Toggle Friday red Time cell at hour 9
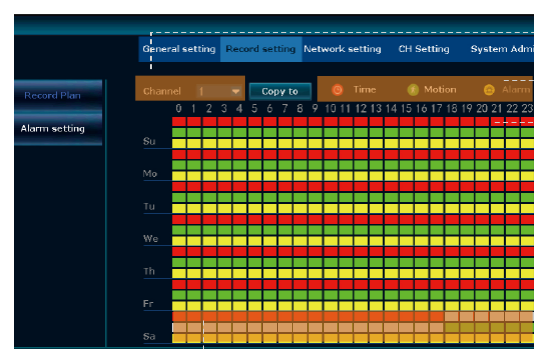This screenshot has width=548, height=363. [315, 284]
